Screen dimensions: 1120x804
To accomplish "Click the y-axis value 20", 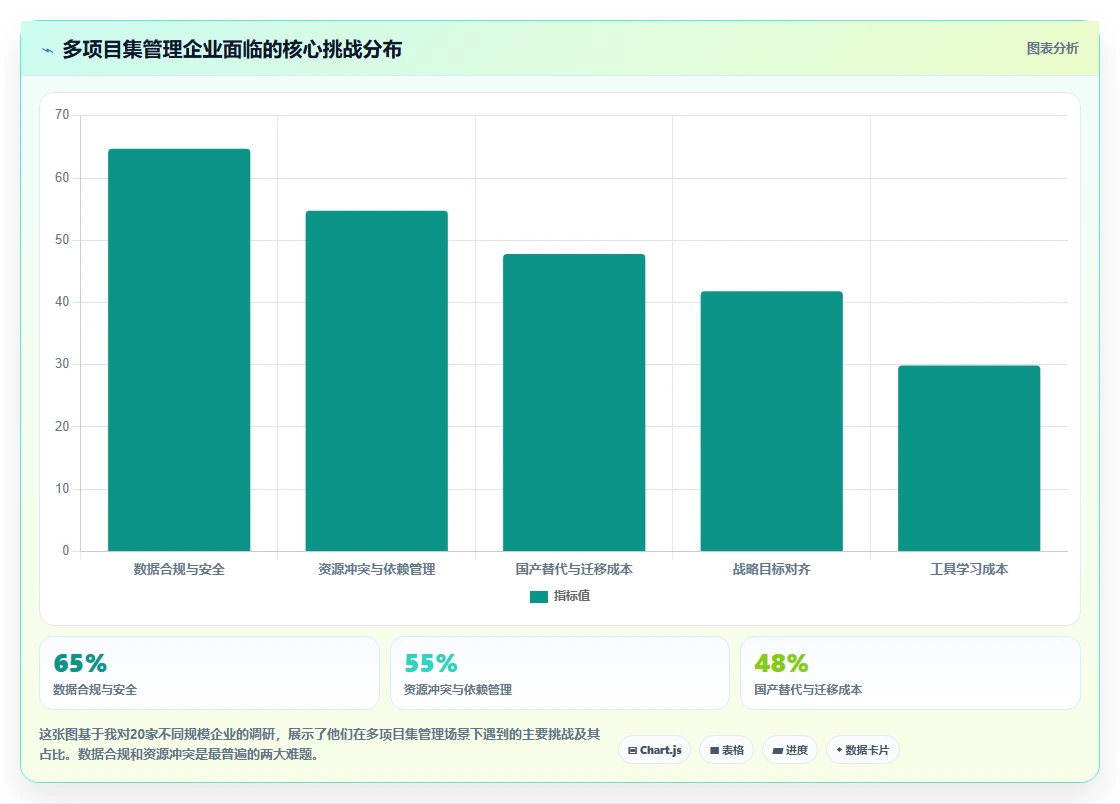I will pos(62,426).
